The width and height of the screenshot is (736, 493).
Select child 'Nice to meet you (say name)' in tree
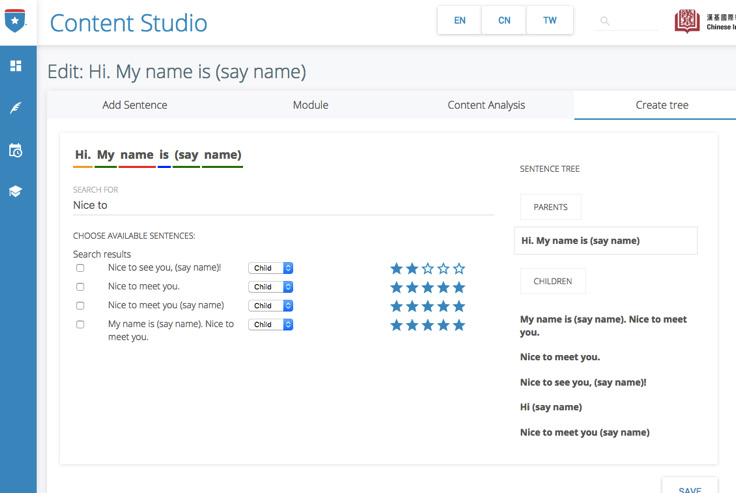[585, 432]
